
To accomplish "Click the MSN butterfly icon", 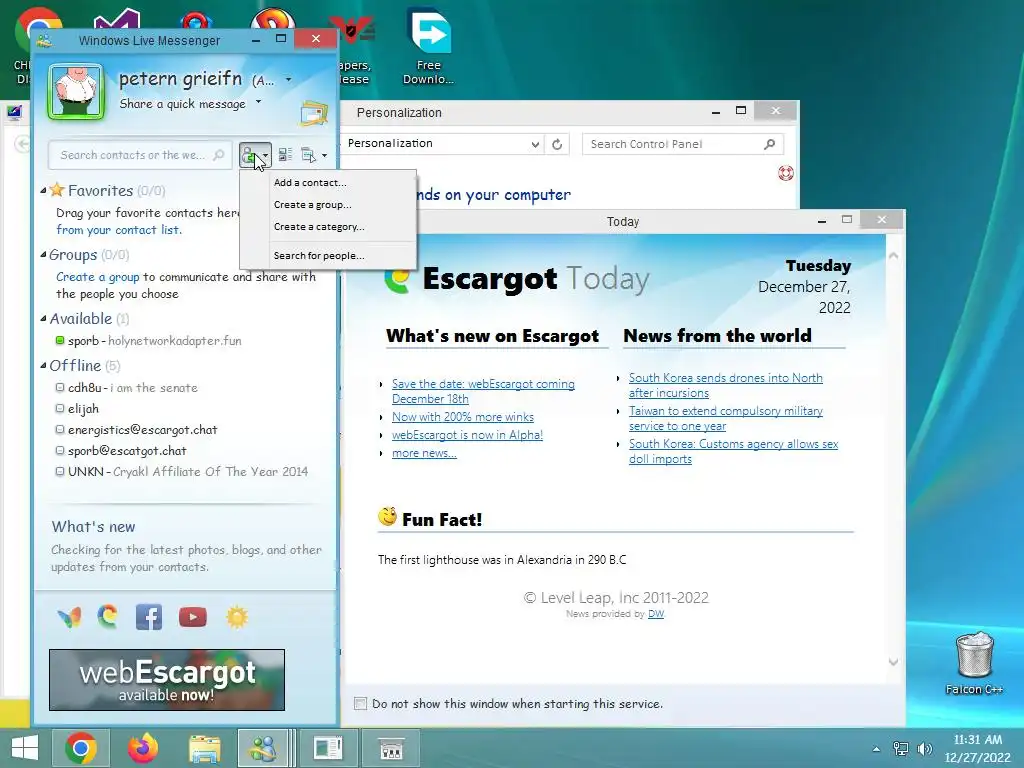I will pyautogui.click(x=69, y=617).
